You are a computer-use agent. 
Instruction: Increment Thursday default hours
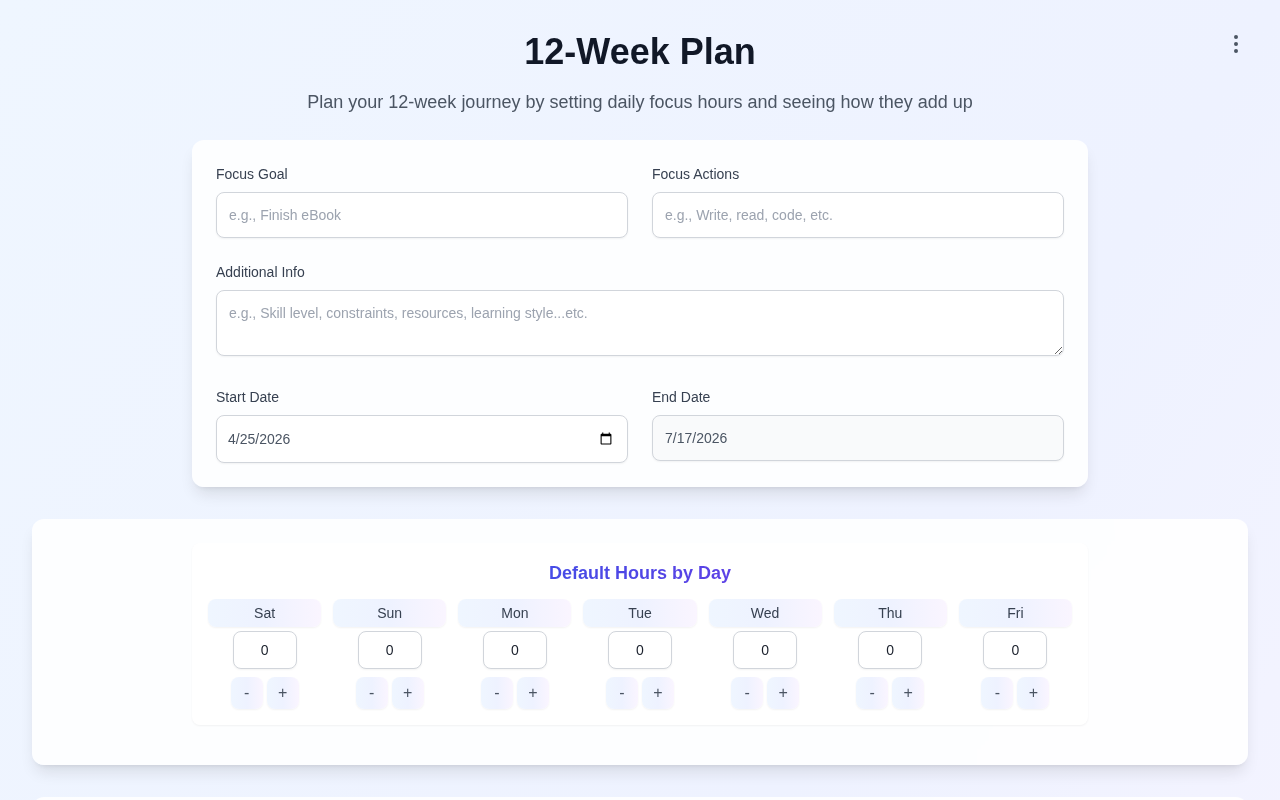pyautogui.click(x=908, y=693)
